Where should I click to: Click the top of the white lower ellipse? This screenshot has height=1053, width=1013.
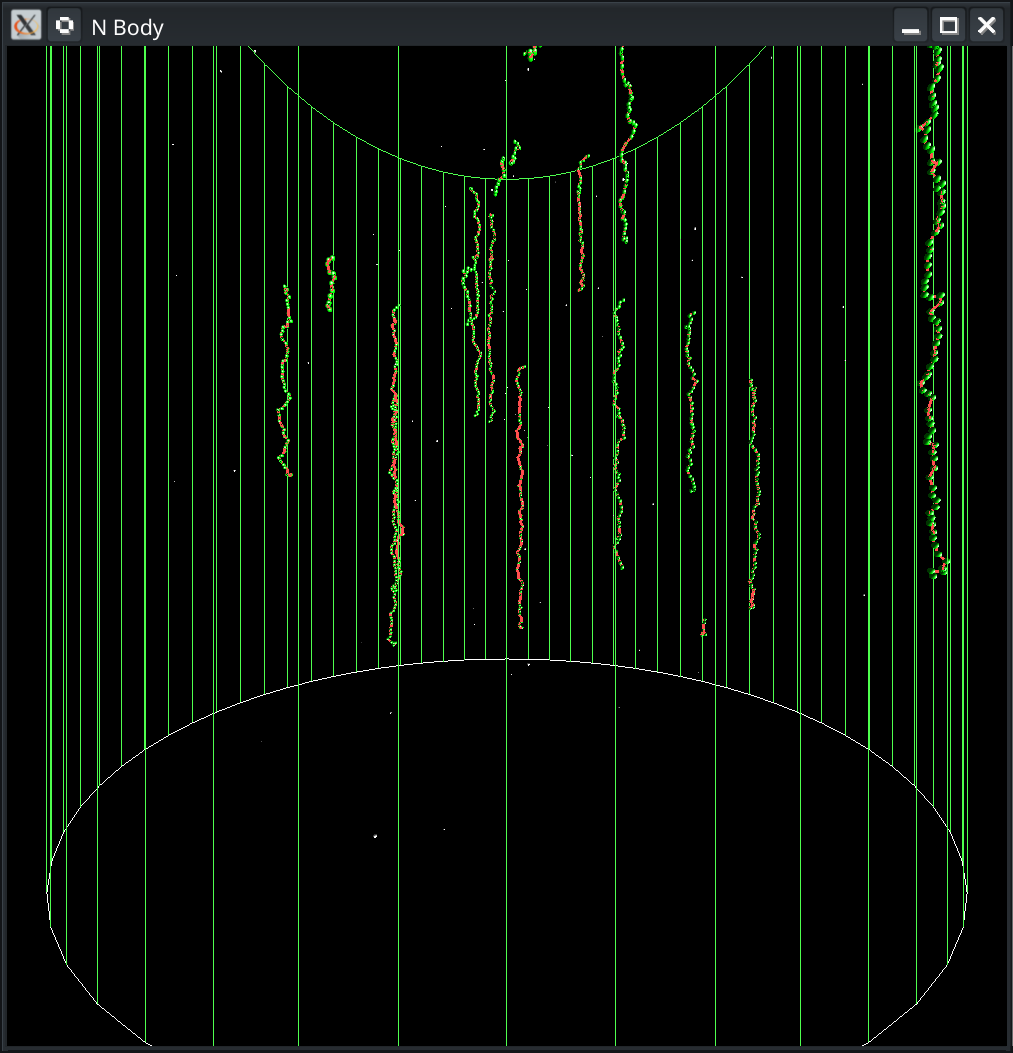pos(506,660)
